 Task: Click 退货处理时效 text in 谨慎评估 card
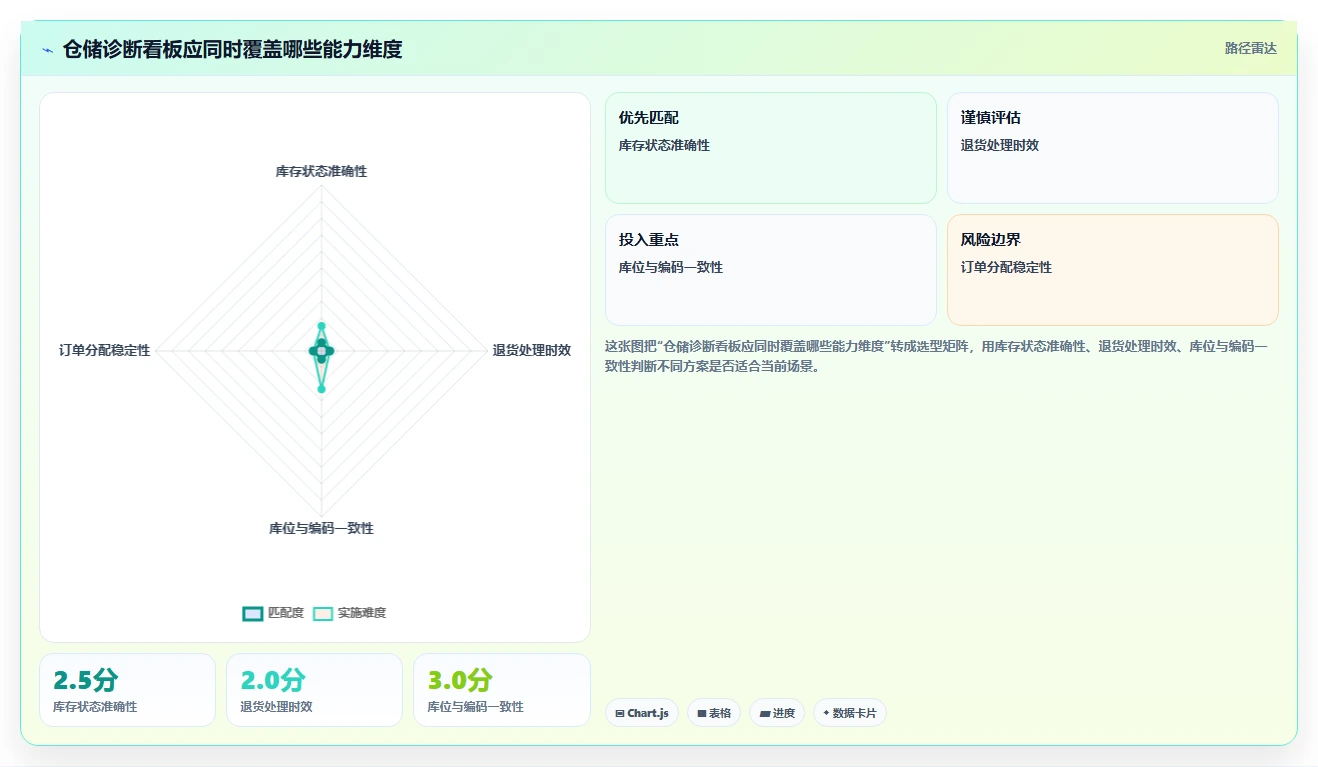click(x=1000, y=145)
